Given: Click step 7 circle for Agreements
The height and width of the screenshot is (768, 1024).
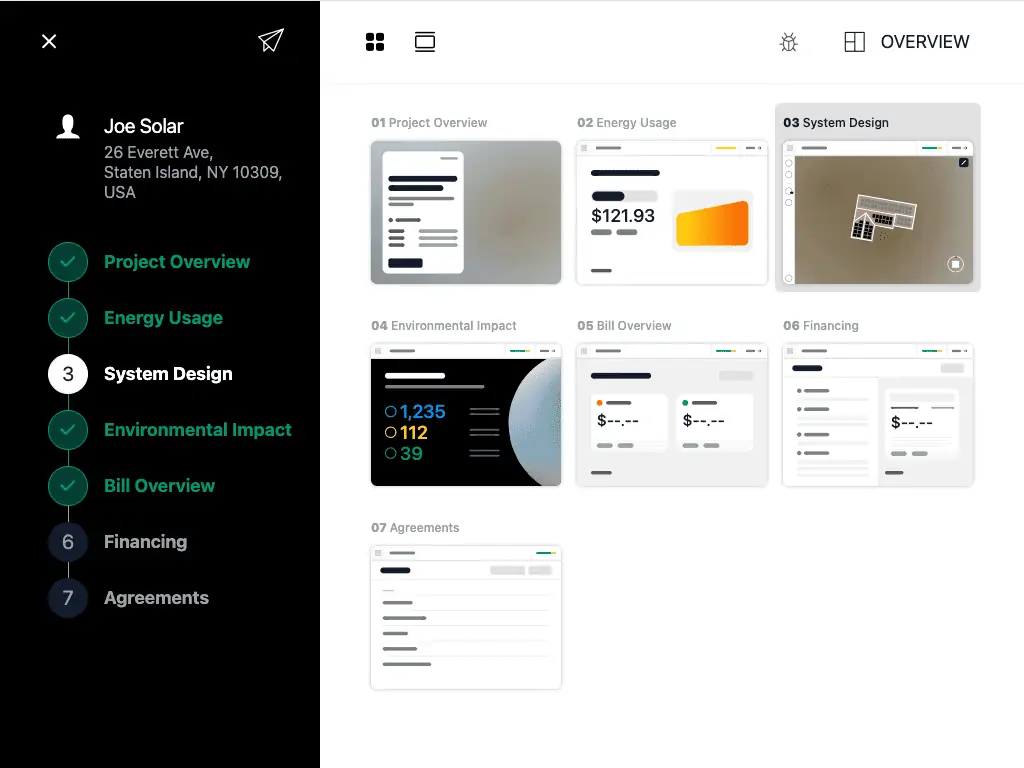Looking at the screenshot, I should tap(68, 598).
